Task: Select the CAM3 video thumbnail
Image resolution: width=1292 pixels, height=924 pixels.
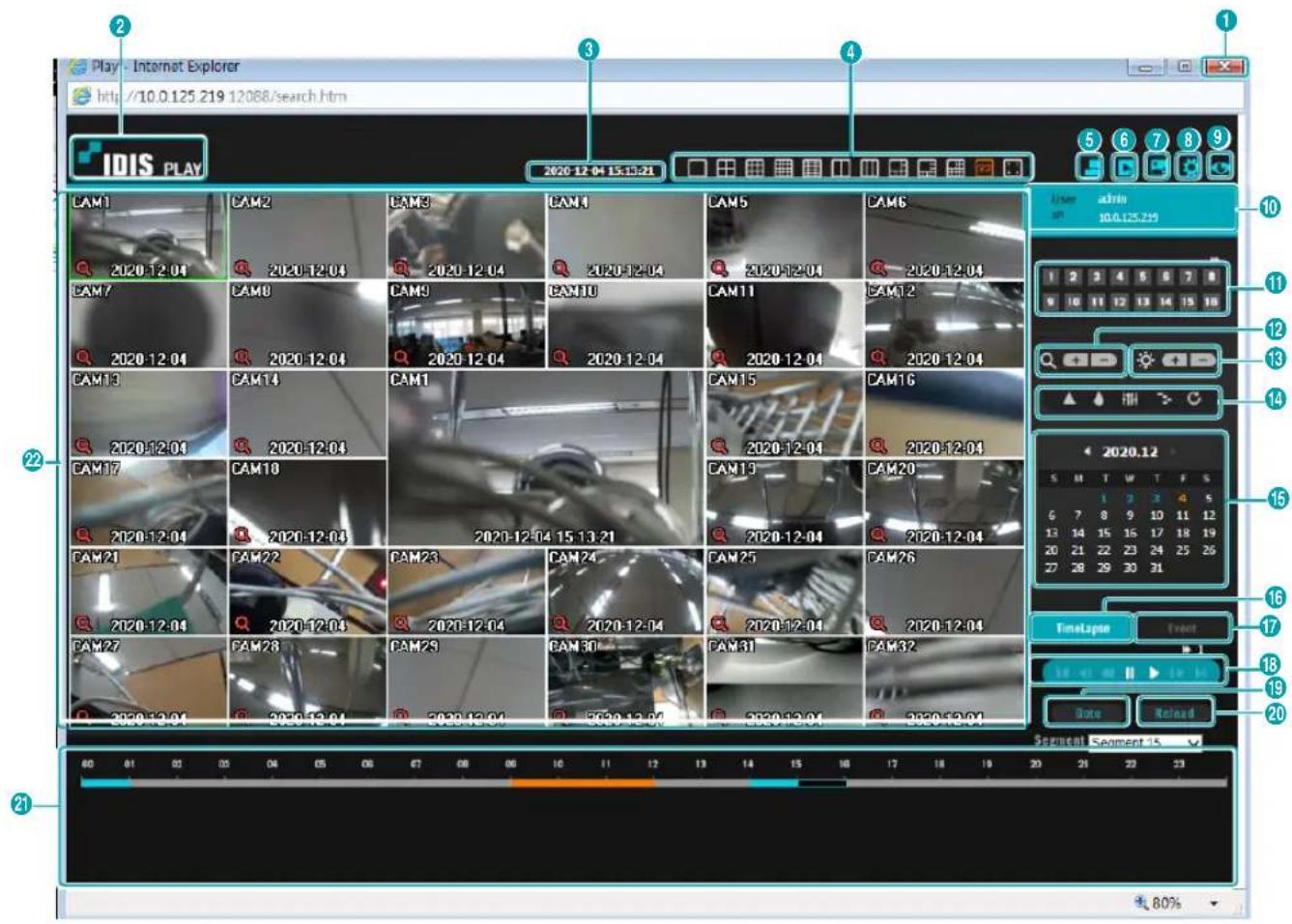Action: (x=466, y=236)
